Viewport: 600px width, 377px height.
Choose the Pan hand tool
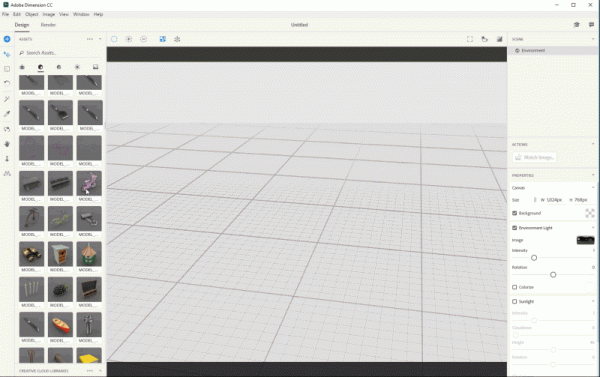[7, 144]
